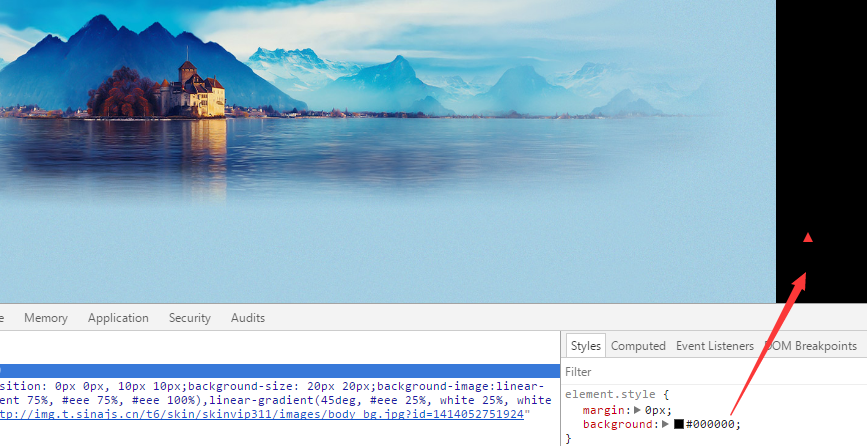Click the Filter styles input field
The image size is (867, 446).
710,372
